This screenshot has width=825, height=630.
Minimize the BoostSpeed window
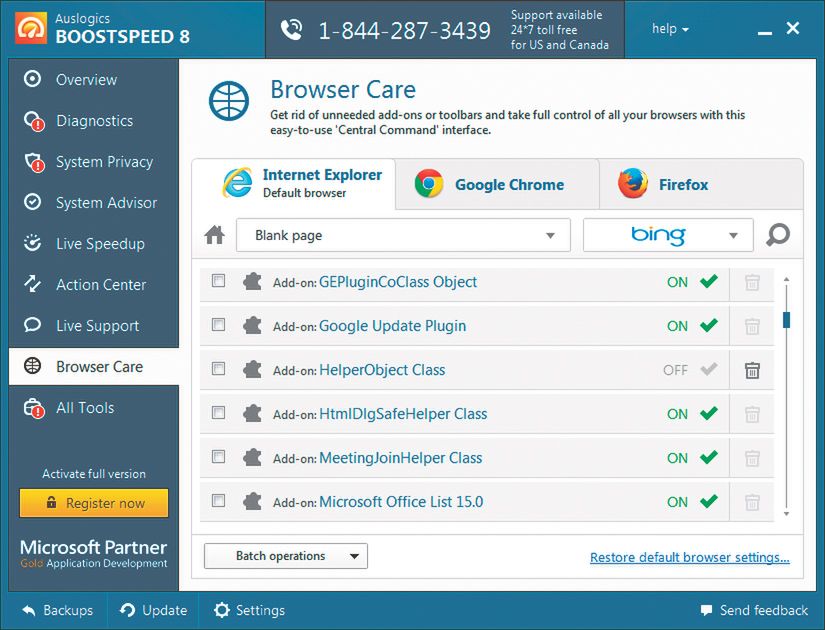pyautogui.click(x=764, y=33)
